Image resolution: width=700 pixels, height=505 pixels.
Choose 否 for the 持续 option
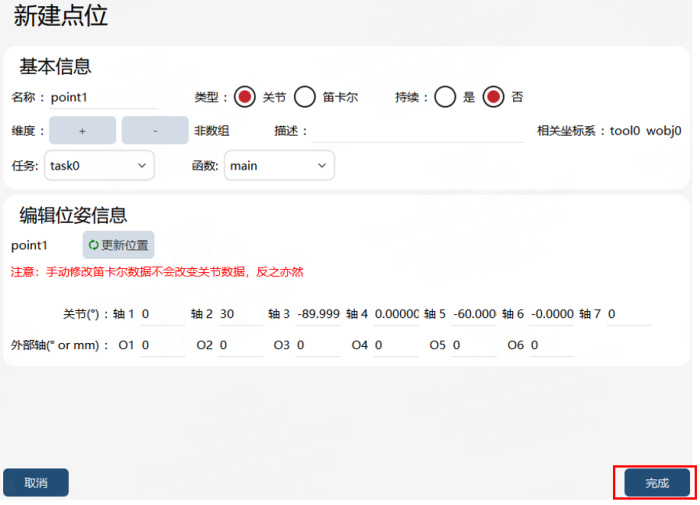(x=493, y=97)
